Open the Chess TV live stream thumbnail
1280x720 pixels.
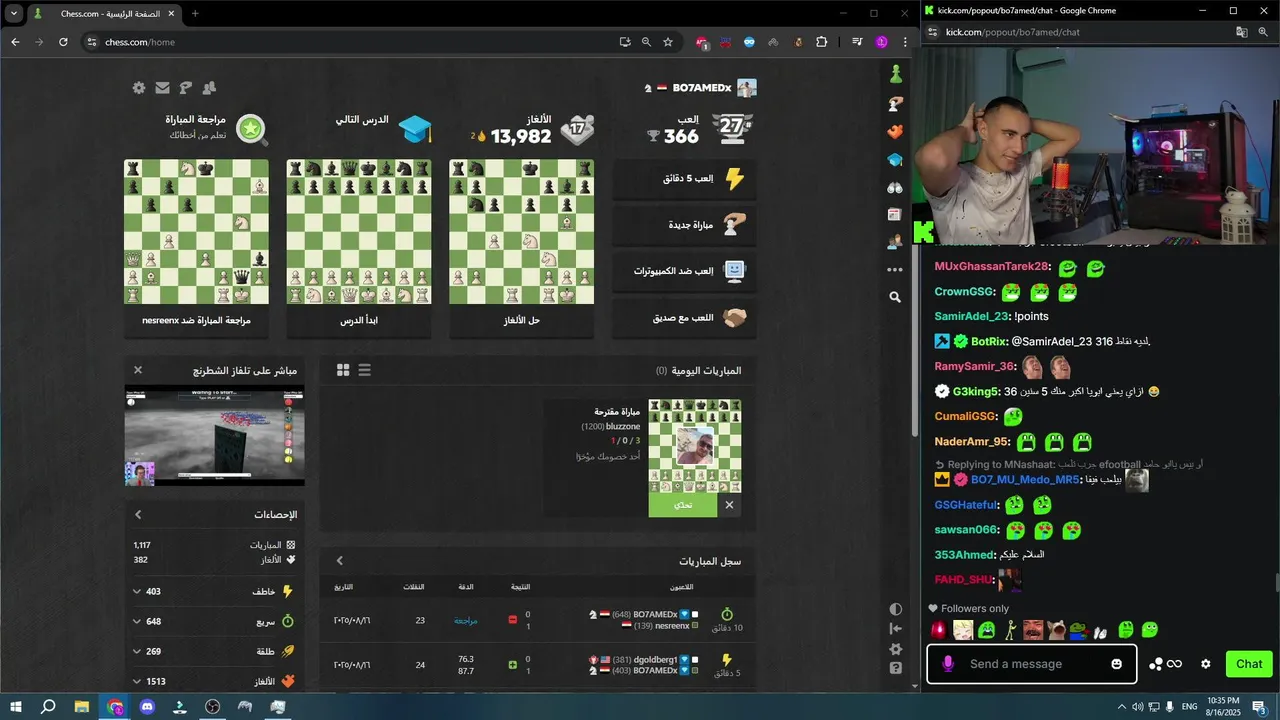point(215,436)
